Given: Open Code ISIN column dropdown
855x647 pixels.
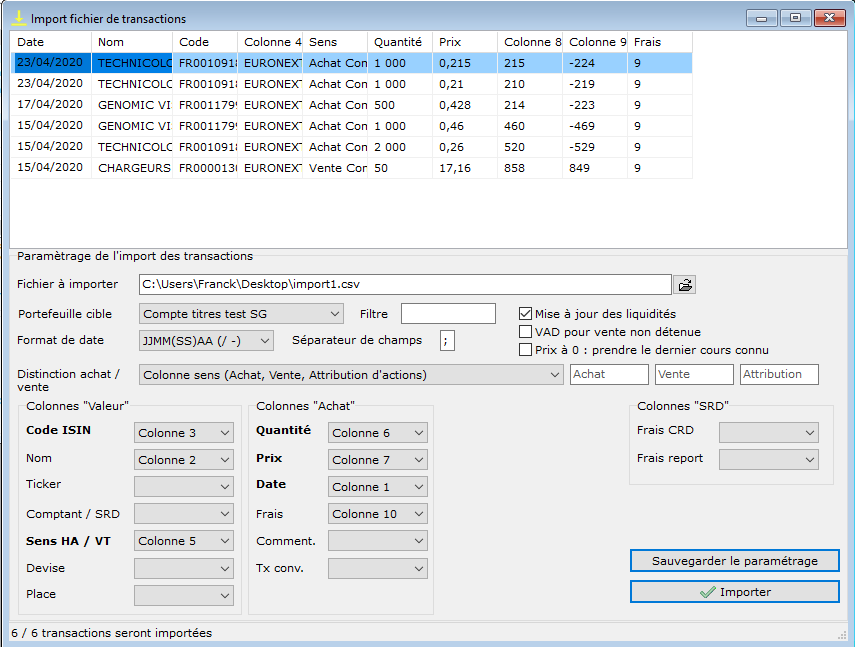Looking at the screenshot, I should coord(184,433).
